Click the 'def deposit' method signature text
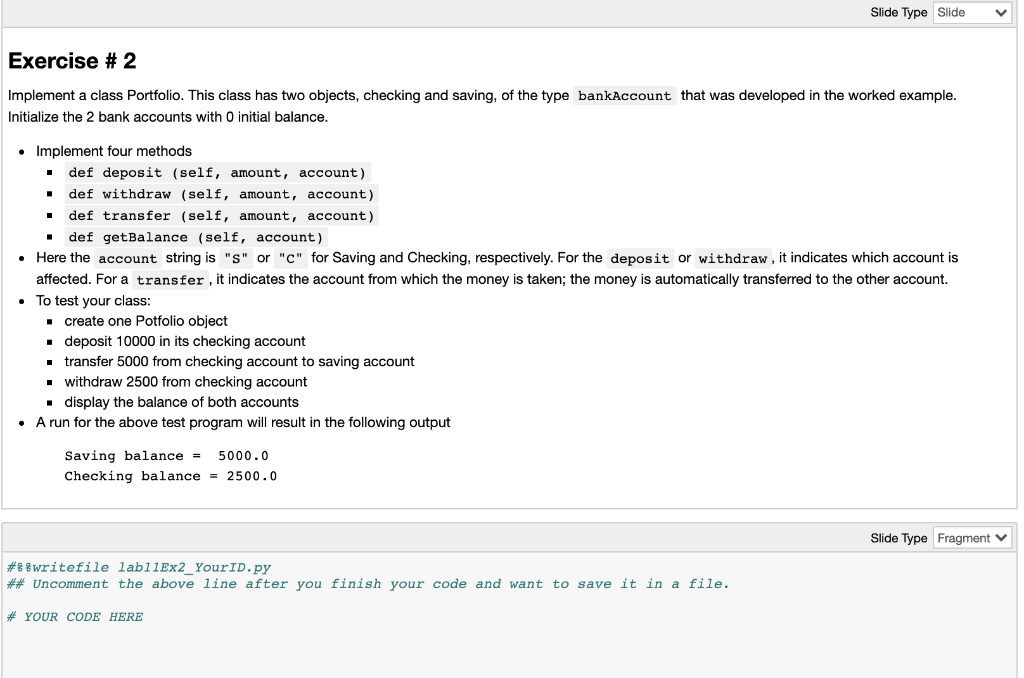The image size is (1024, 678). tap(217, 172)
